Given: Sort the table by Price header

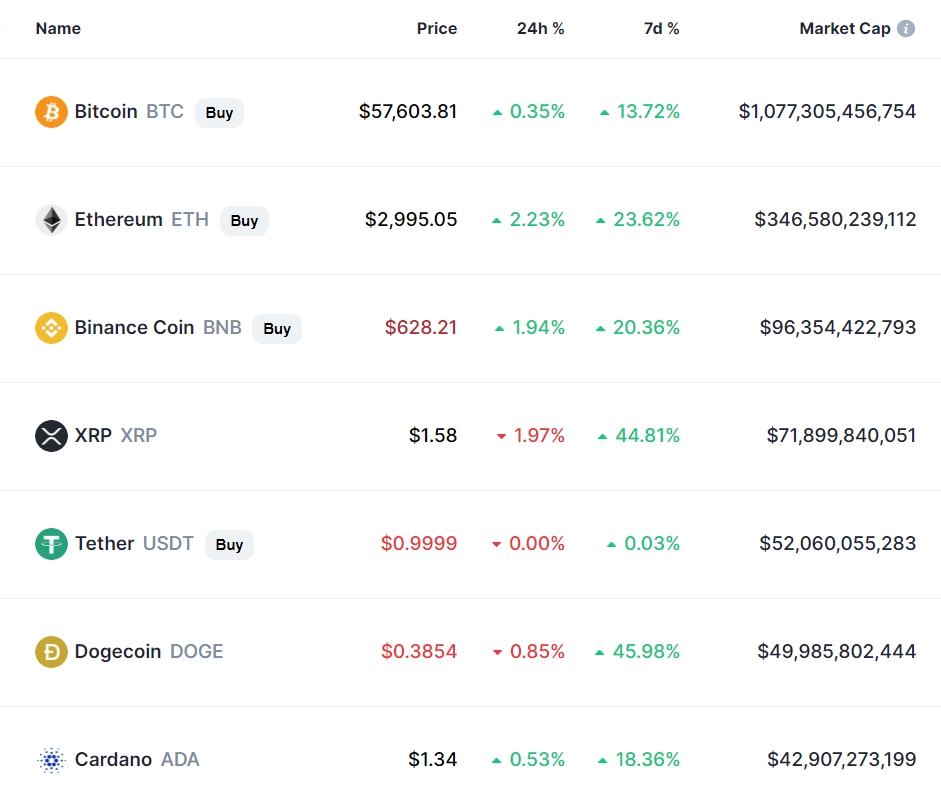Looking at the screenshot, I should pyautogui.click(x=437, y=29).
